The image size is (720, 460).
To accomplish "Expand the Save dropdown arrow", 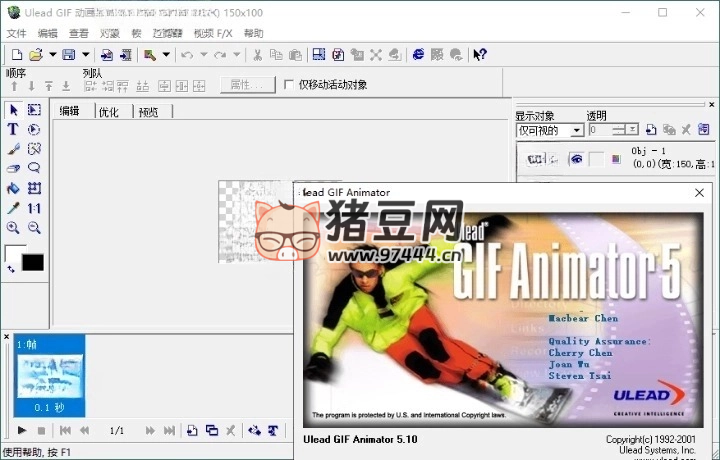I will [85, 55].
